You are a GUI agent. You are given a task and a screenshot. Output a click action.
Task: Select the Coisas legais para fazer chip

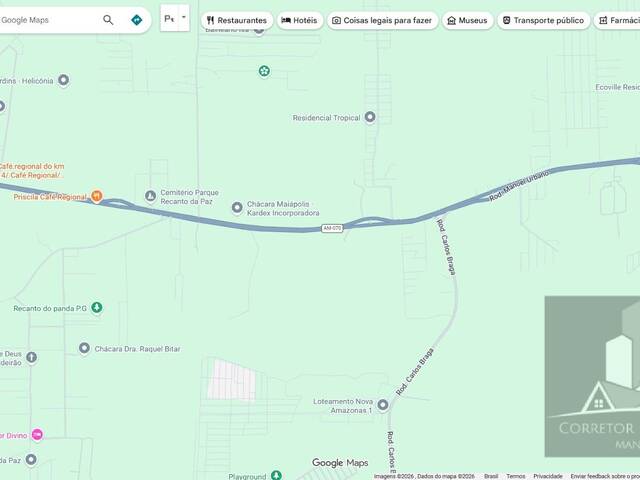click(x=382, y=20)
